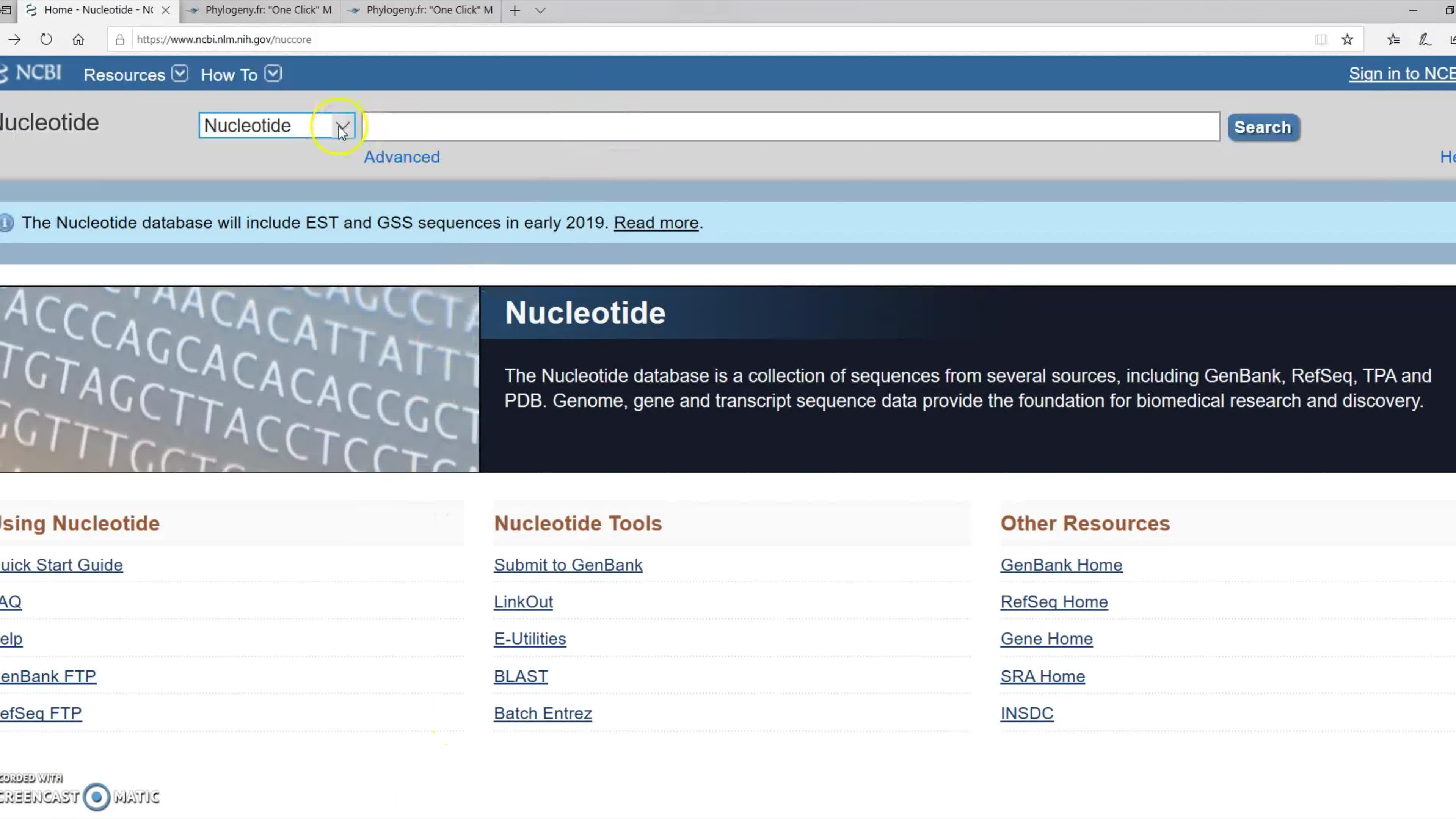Click the forward arrow icon
The height and width of the screenshot is (819, 1456).
point(15,39)
